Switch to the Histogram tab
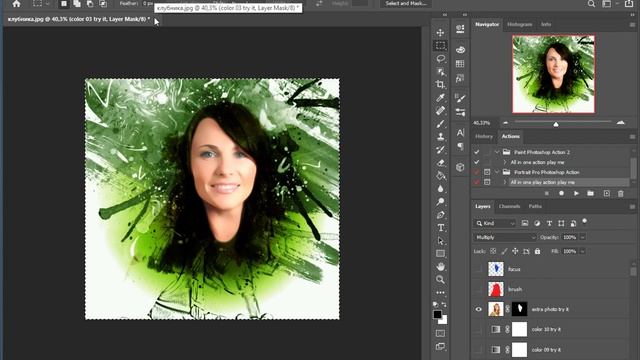Screen dimensions: 640x360 tap(520, 24)
